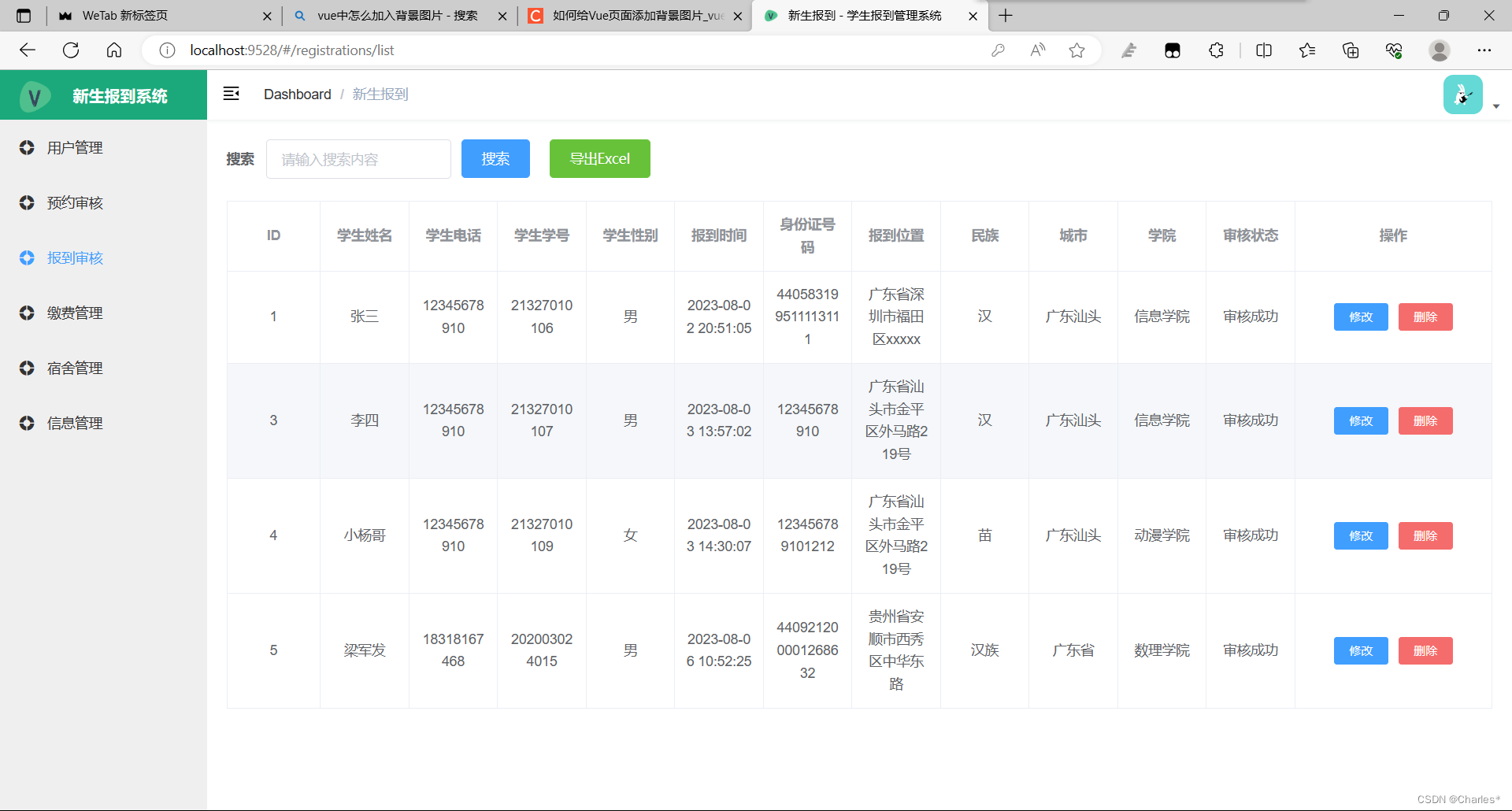Screen dimensions: 1512x811
Task: Open the password key icon
Action: 998,50
